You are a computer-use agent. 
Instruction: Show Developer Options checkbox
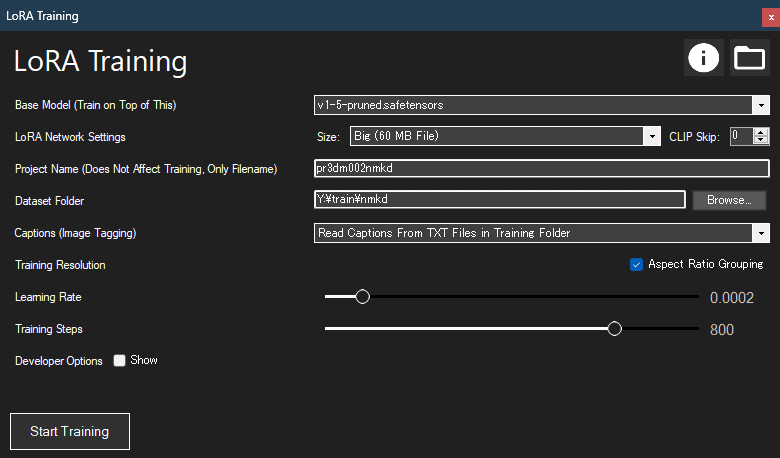120,360
